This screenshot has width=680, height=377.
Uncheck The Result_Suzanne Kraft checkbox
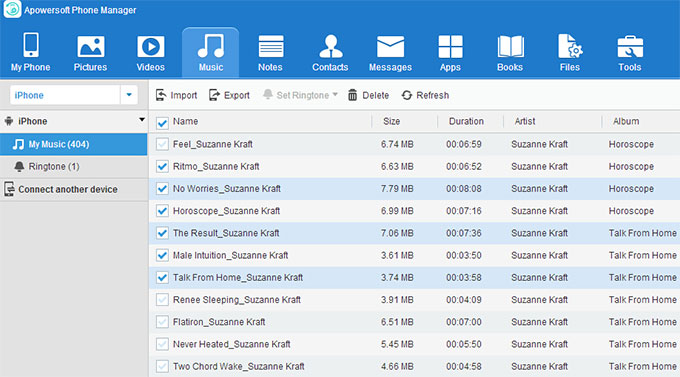[162, 233]
